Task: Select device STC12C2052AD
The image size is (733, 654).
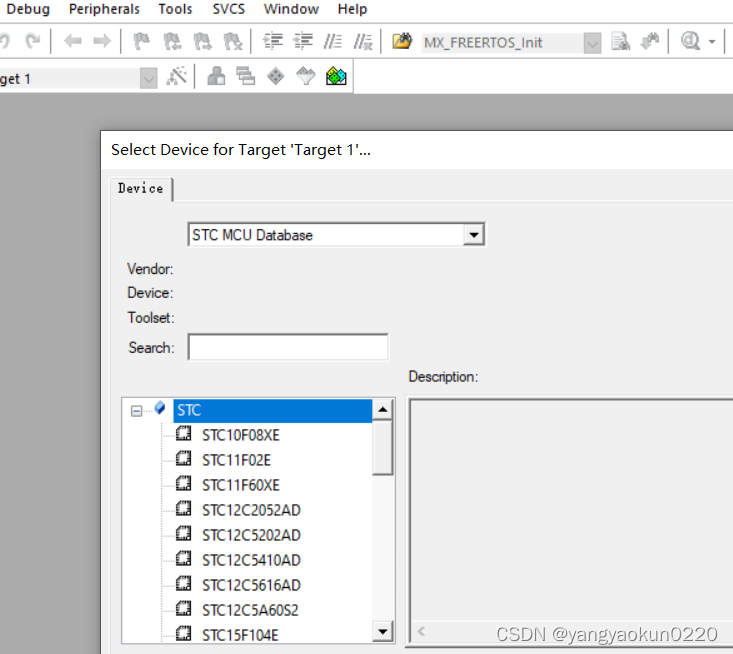Action: (251, 510)
